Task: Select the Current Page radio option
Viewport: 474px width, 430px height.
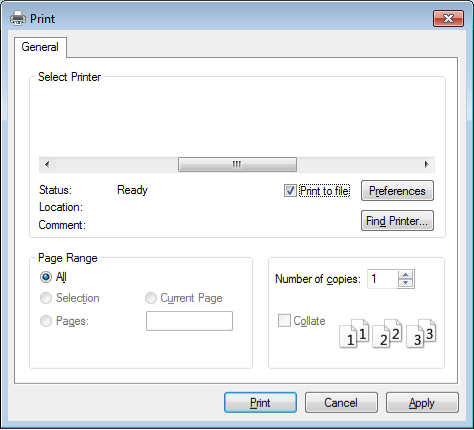Action: [x=151, y=298]
